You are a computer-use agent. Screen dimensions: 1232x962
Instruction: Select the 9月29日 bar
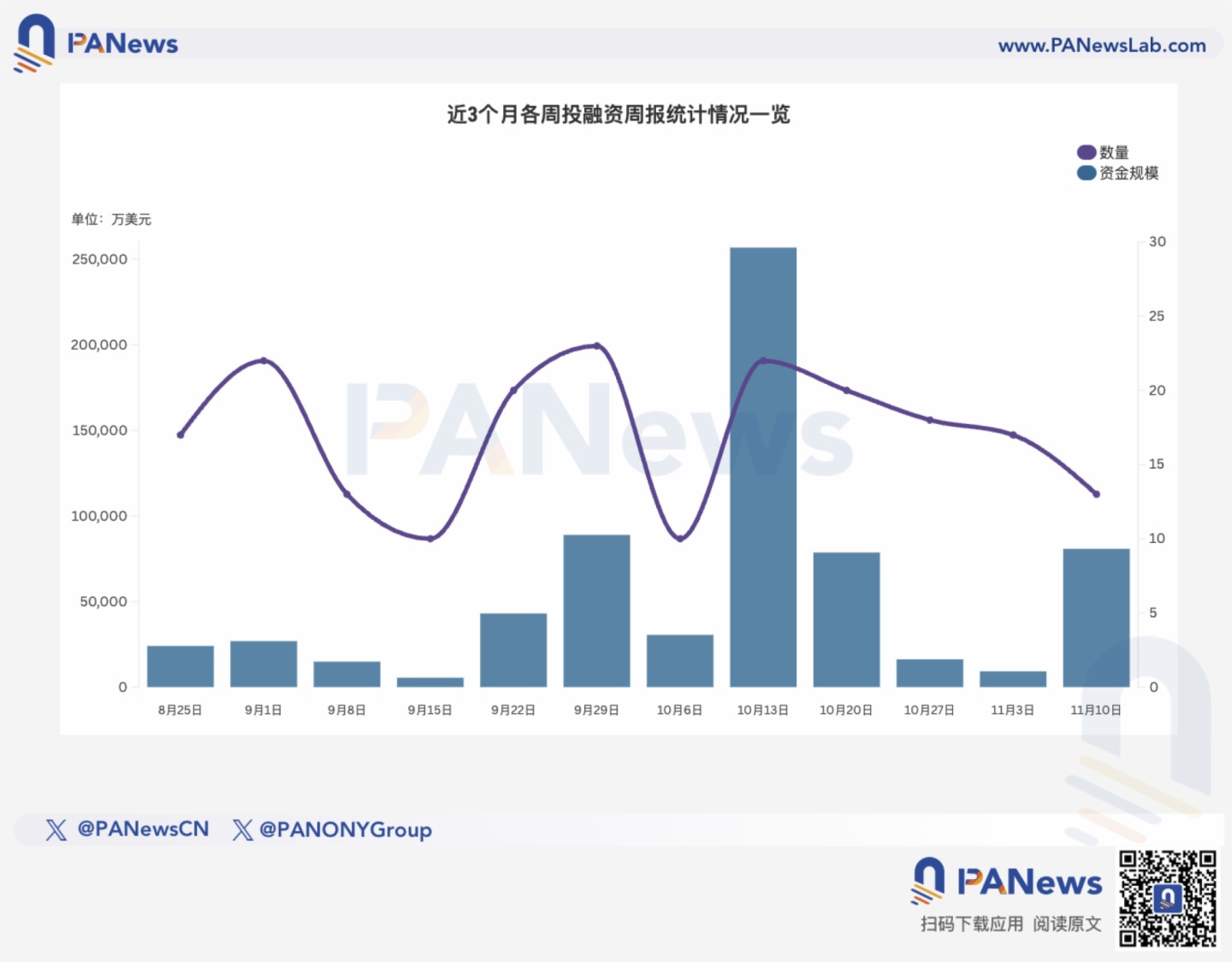click(596, 611)
